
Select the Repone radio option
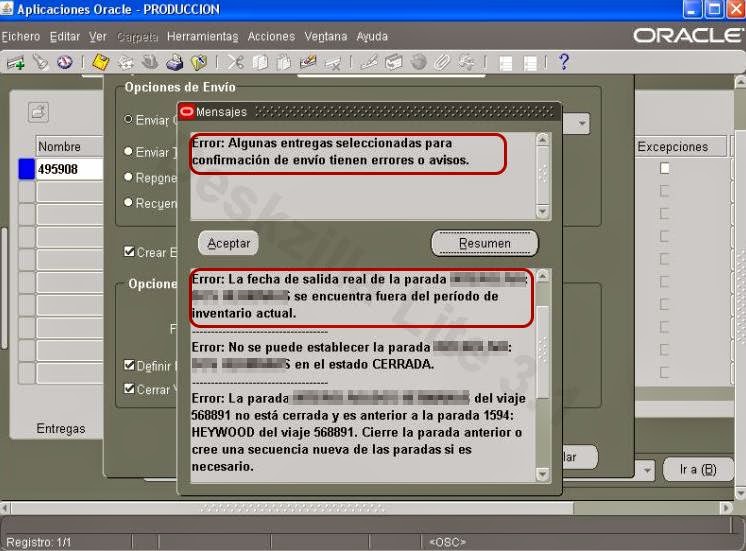pyautogui.click(x=128, y=177)
